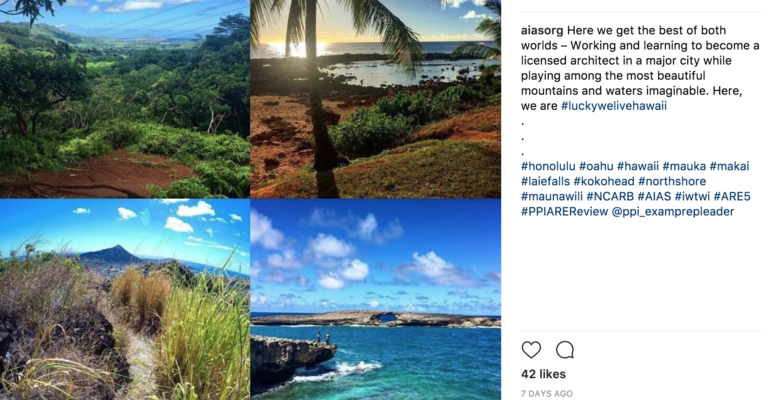This screenshot has height=400, width=782.
Task: Open the #luckywelivehawaii hashtag
Action: point(614,106)
